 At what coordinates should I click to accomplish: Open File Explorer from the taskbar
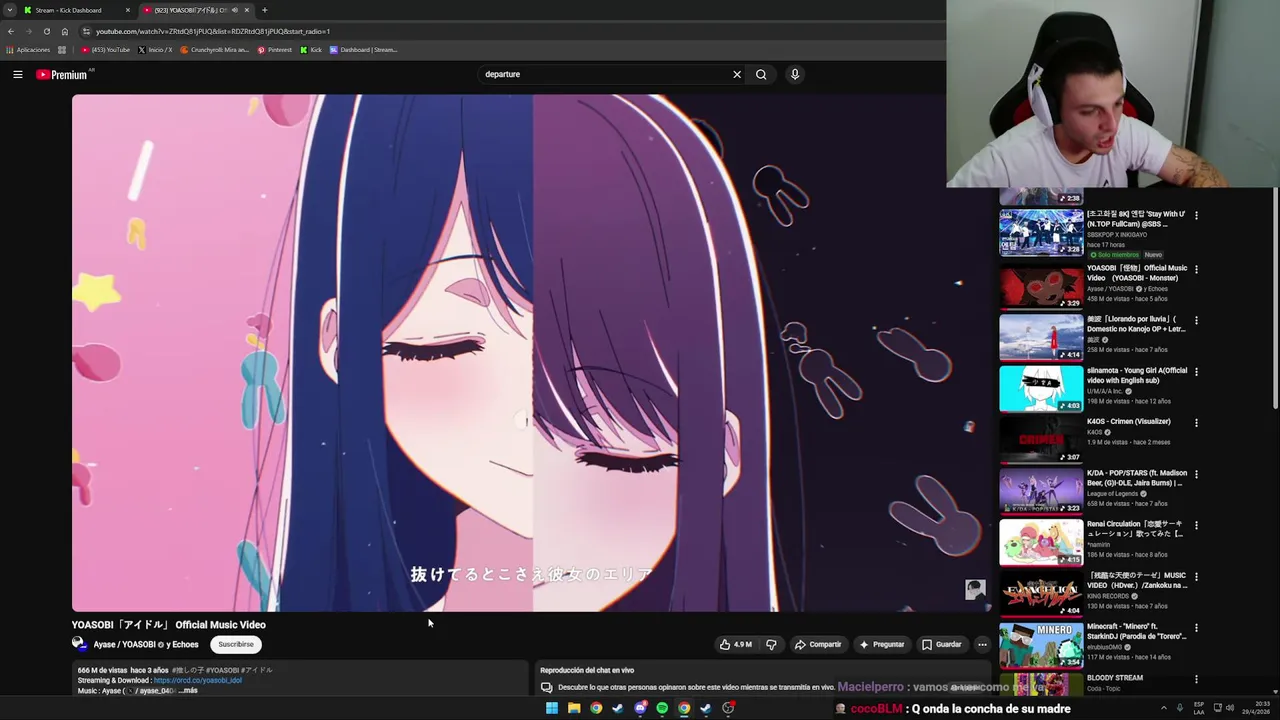[x=574, y=708]
